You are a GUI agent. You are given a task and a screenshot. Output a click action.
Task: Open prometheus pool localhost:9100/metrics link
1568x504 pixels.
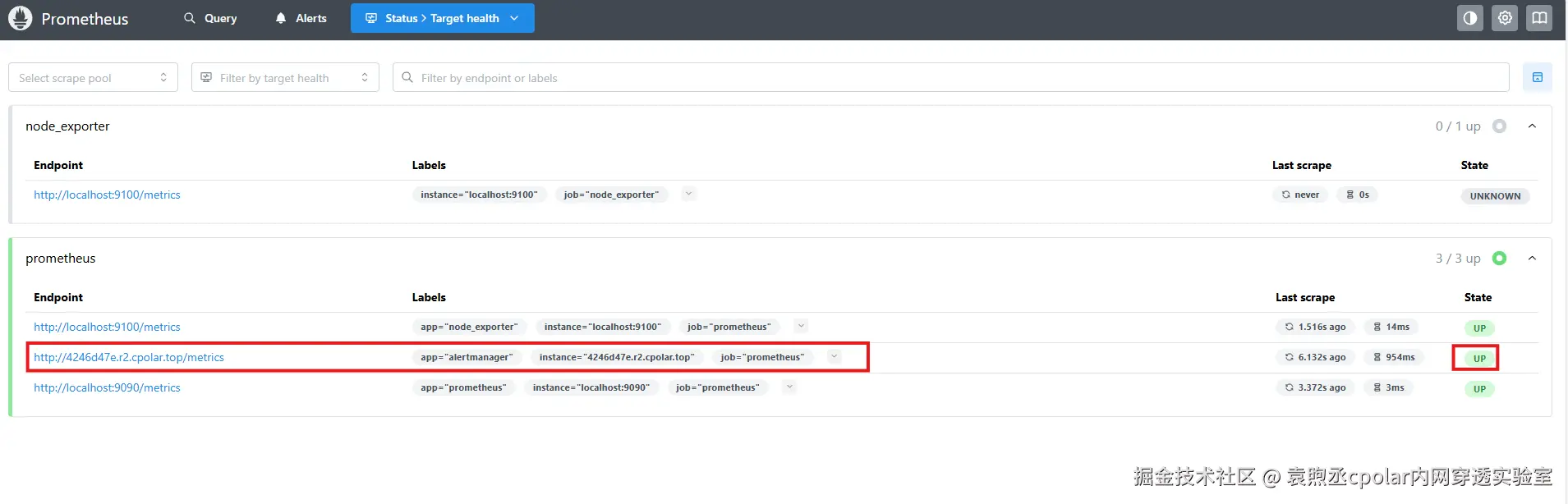[107, 327]
